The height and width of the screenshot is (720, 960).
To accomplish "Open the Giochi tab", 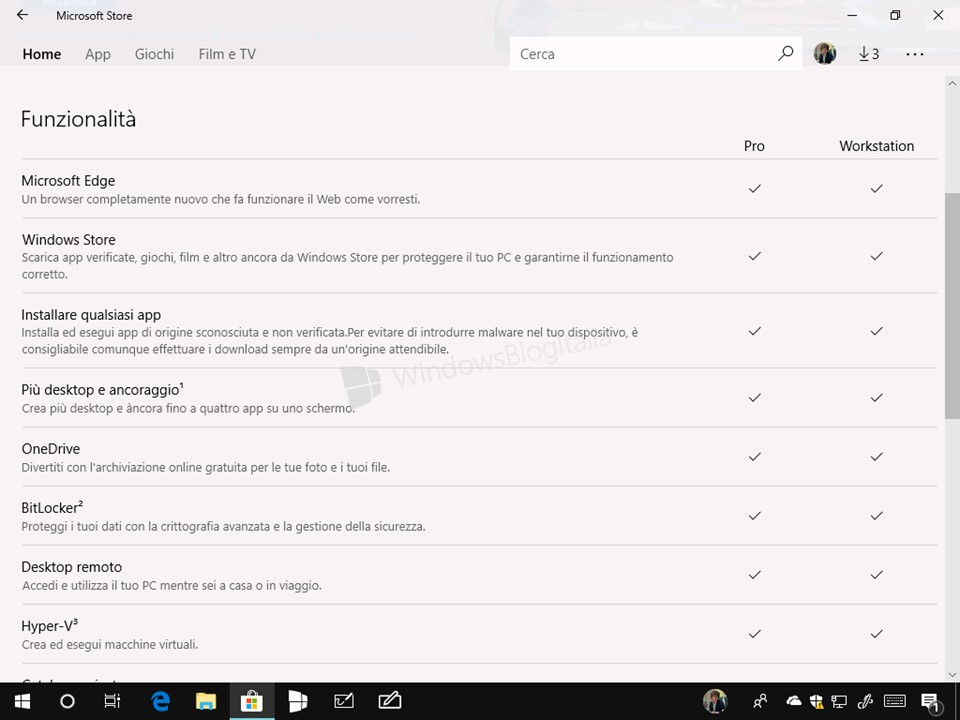I will (154, 54).
